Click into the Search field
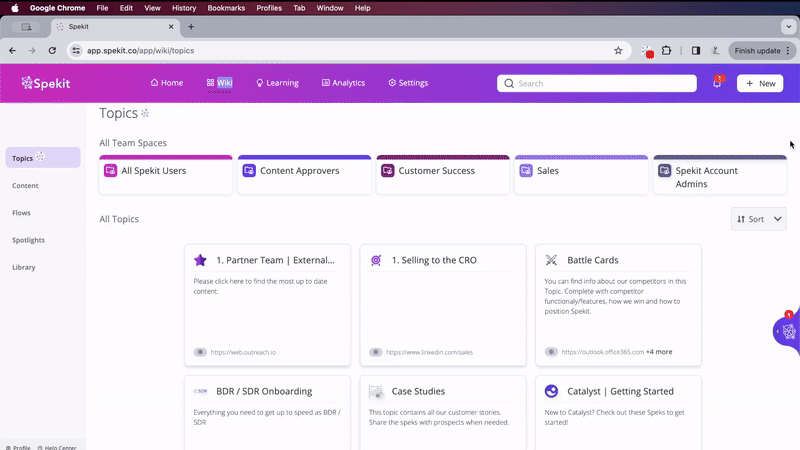This screenshot has width=800, height=450. point(597,83)
